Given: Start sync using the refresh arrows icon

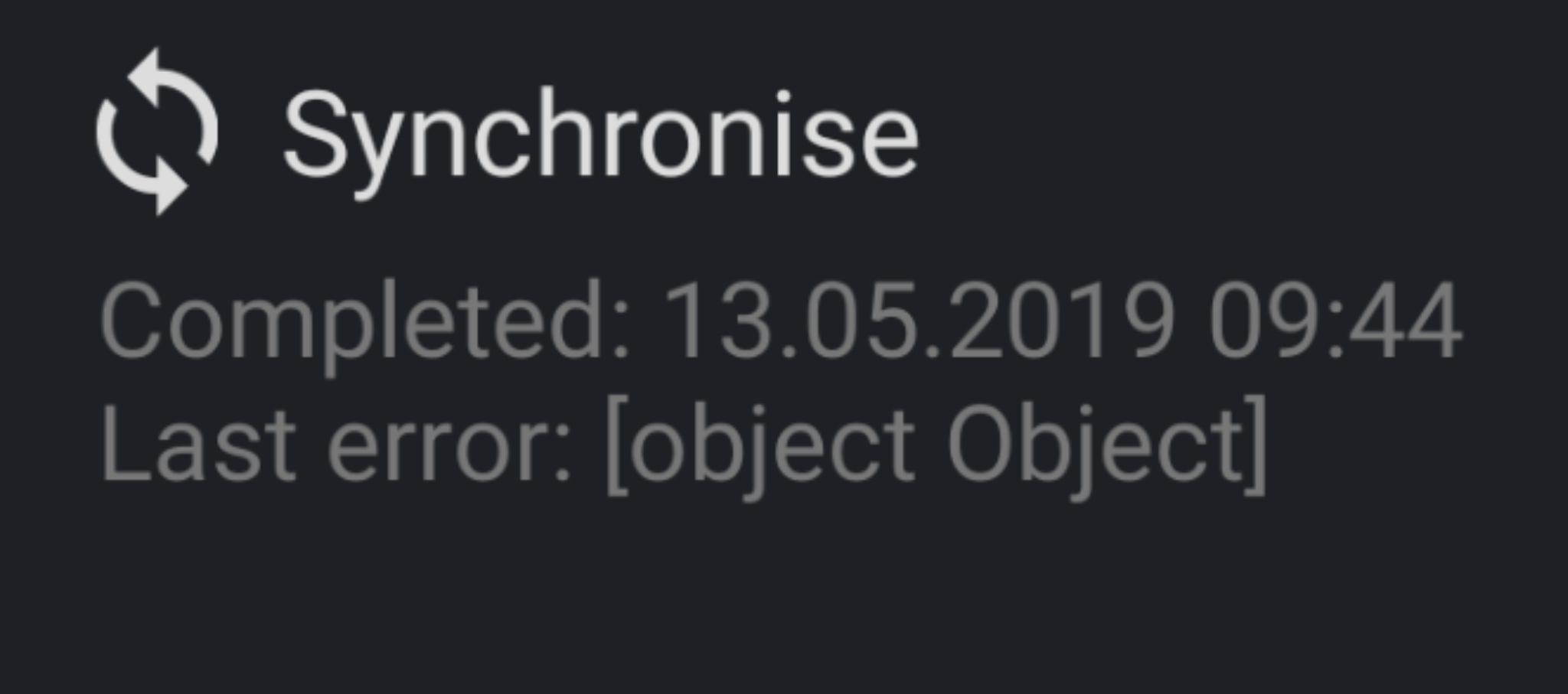Looking at the screenshot, I should (x=157, y=132).
